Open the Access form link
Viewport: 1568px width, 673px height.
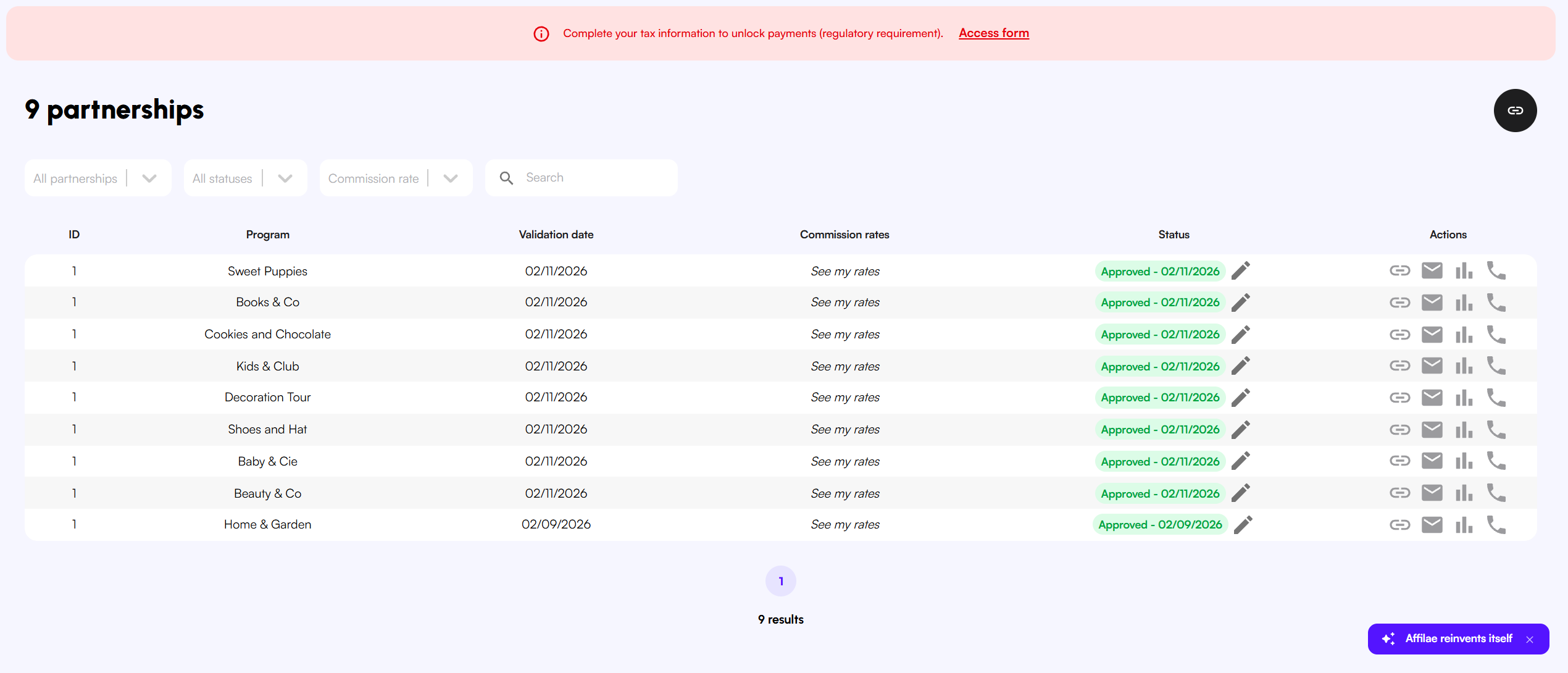pos(993,33)
